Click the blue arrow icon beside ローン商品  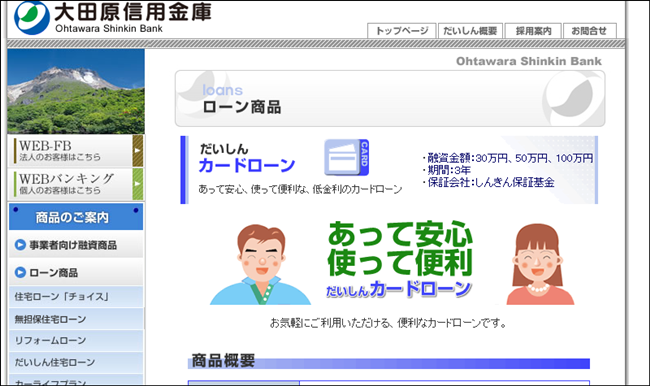(x=20, y=272)
